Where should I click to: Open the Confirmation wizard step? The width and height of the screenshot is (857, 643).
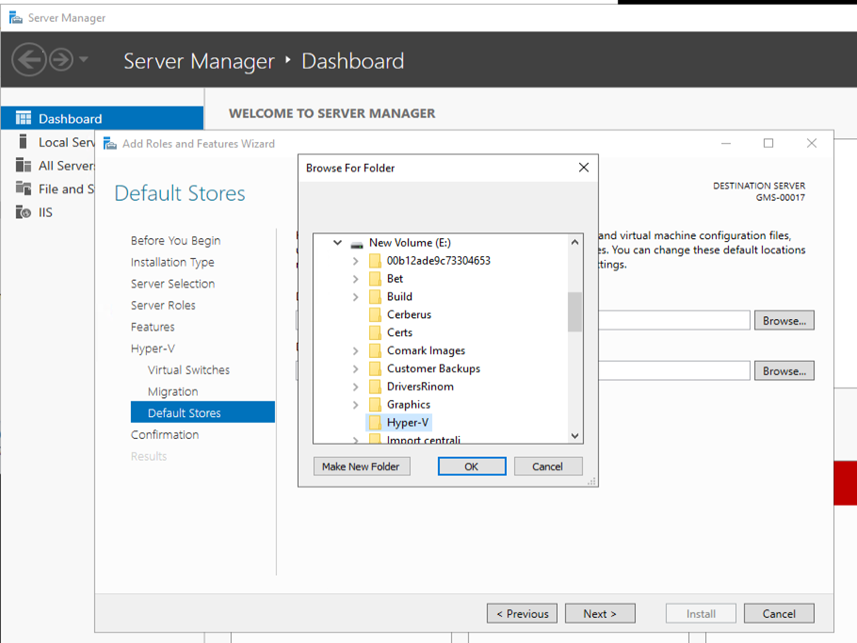[165, 435]
